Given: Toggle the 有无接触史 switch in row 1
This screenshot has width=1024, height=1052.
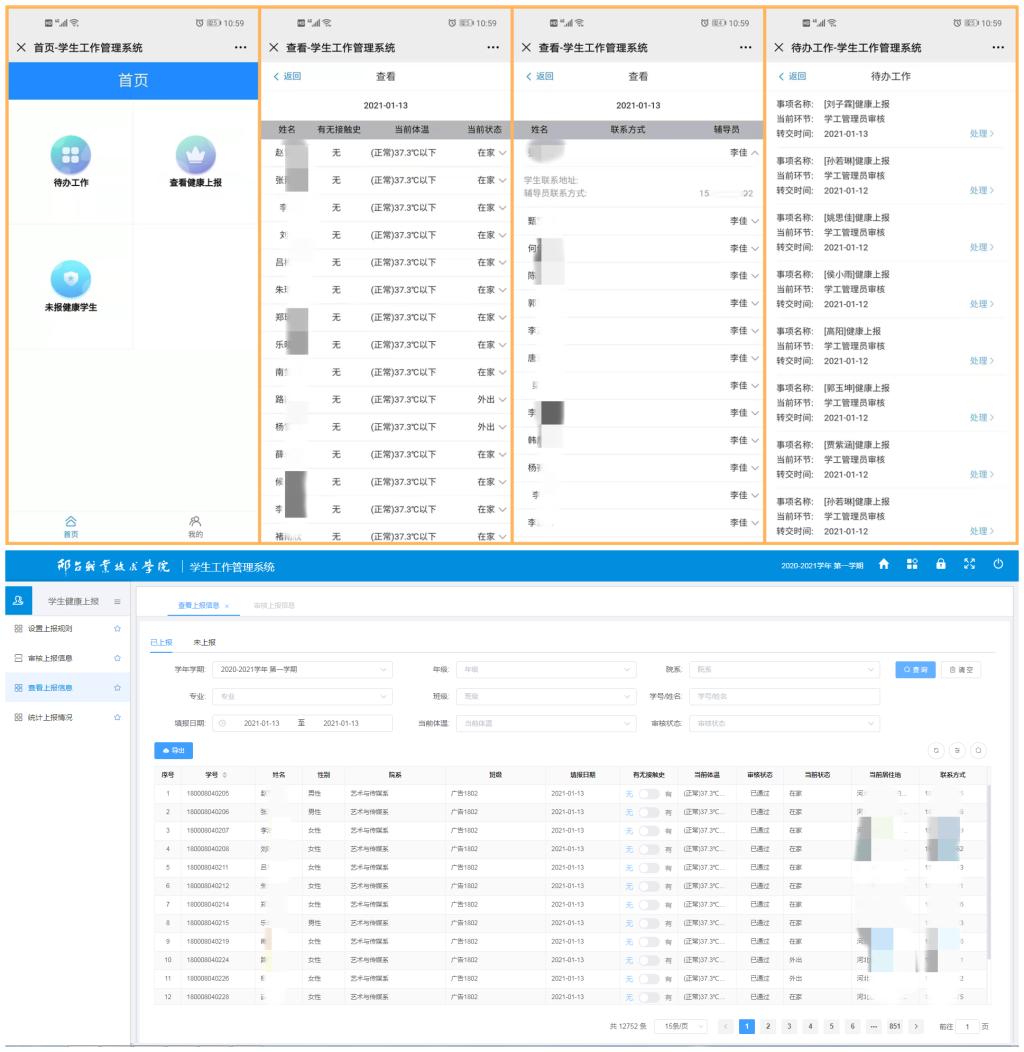Looking at the screenshot, I should point(648,793).
